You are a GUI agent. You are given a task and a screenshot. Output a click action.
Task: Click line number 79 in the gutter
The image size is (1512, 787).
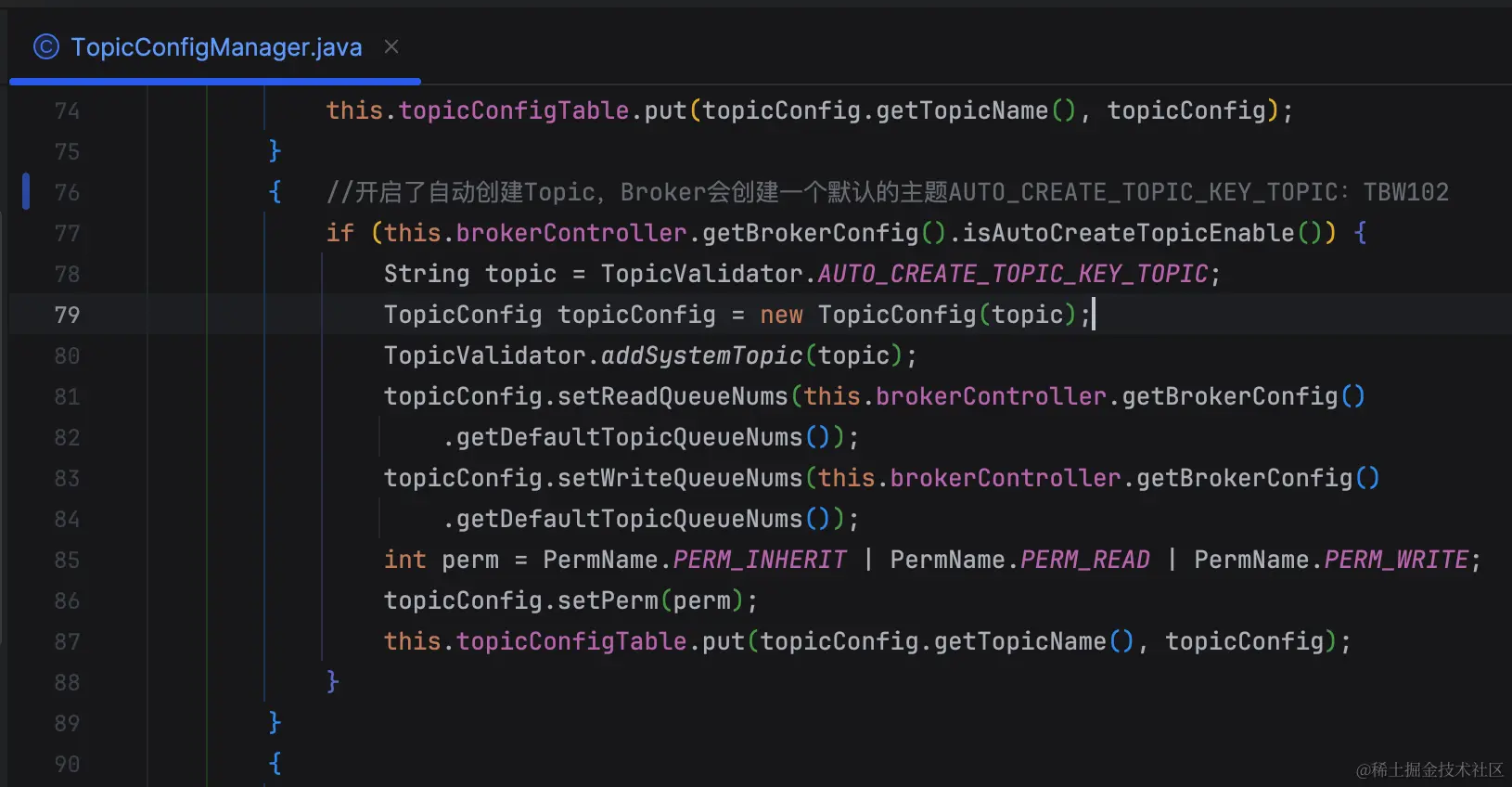(x=67, y=316)
